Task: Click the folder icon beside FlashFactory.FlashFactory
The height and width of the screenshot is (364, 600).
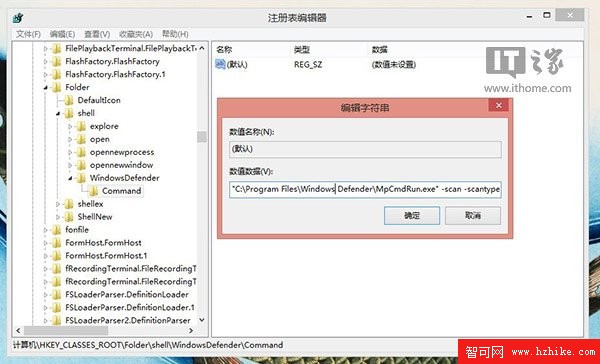Action: pos(57,61)
